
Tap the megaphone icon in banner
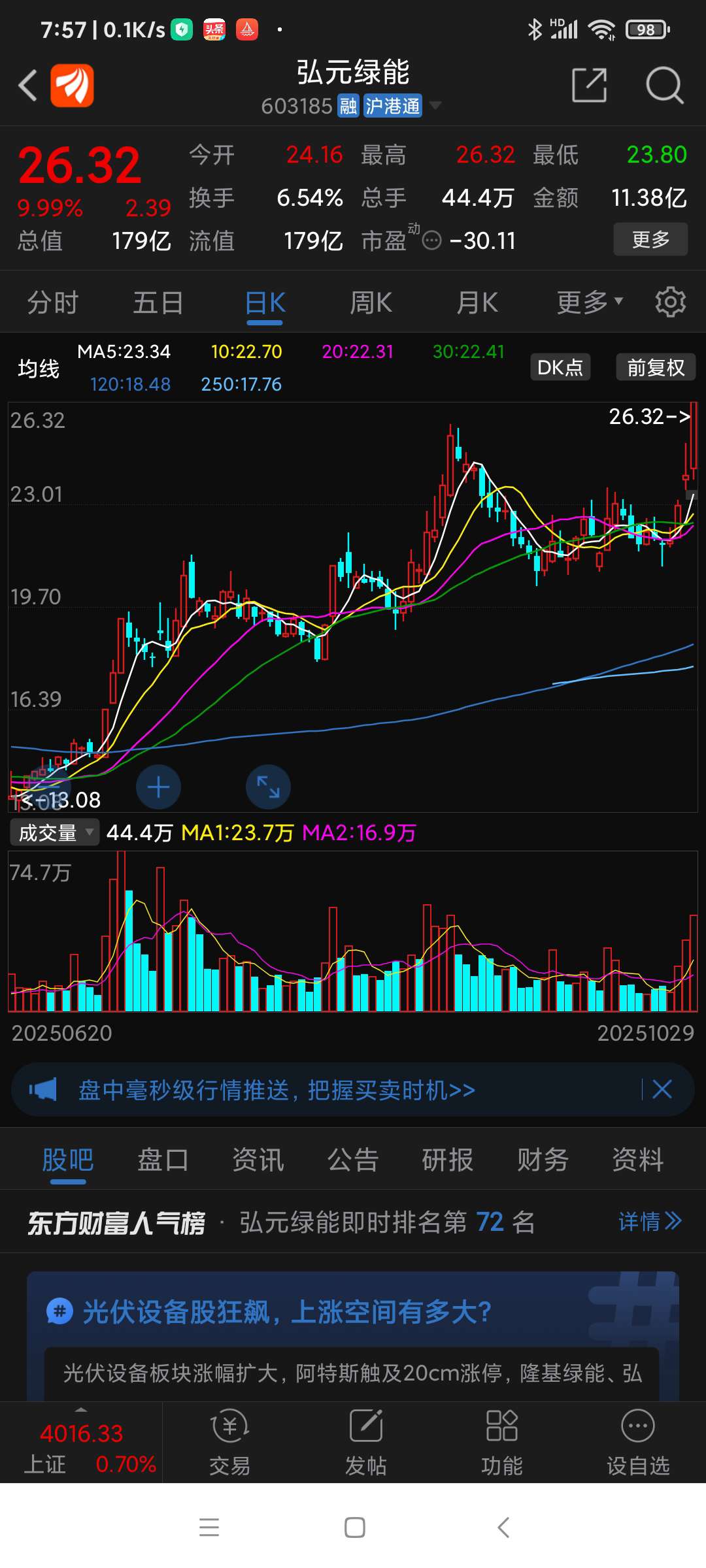pyautogui.click(x=43, y=1089)
